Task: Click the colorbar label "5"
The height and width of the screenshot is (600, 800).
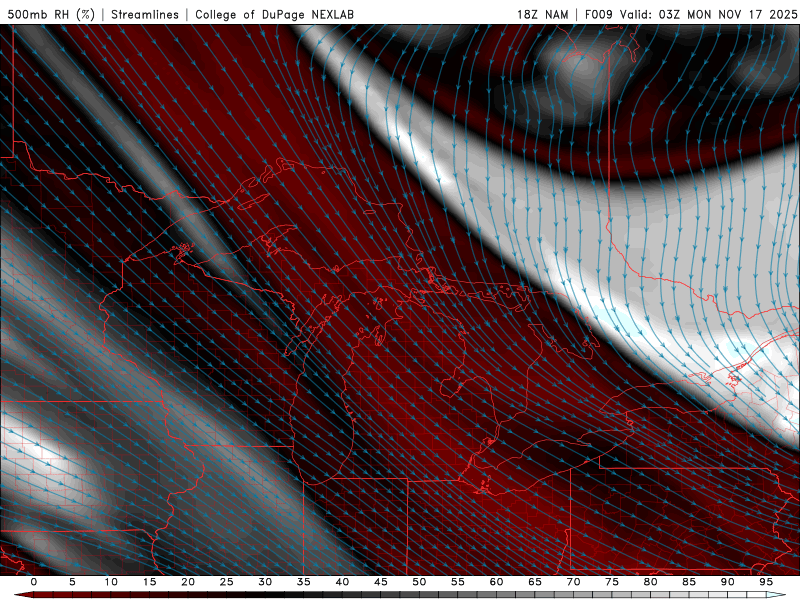Action: (x=72, y=582)
